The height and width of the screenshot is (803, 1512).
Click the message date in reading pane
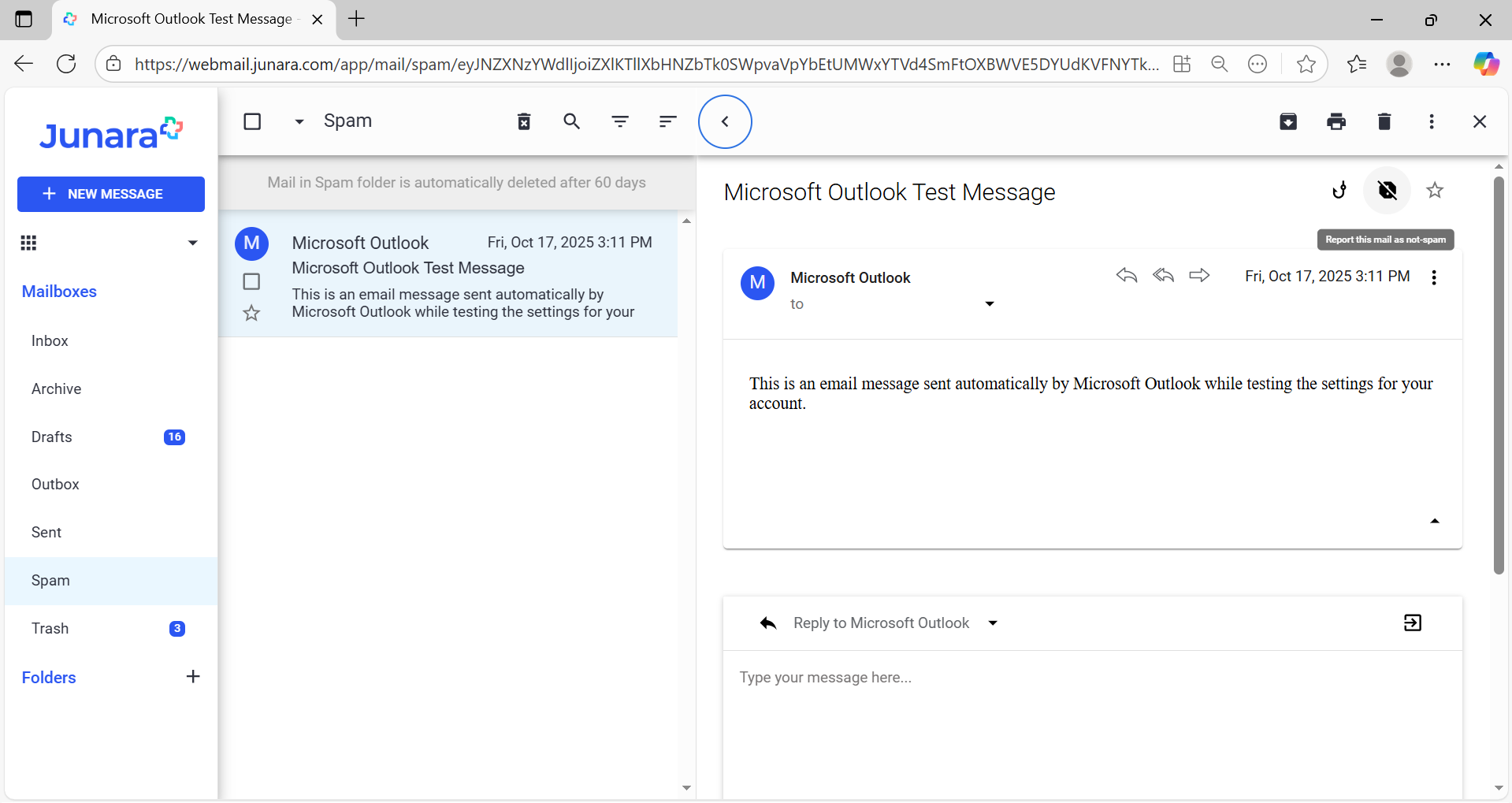[x=1327, y=277]
